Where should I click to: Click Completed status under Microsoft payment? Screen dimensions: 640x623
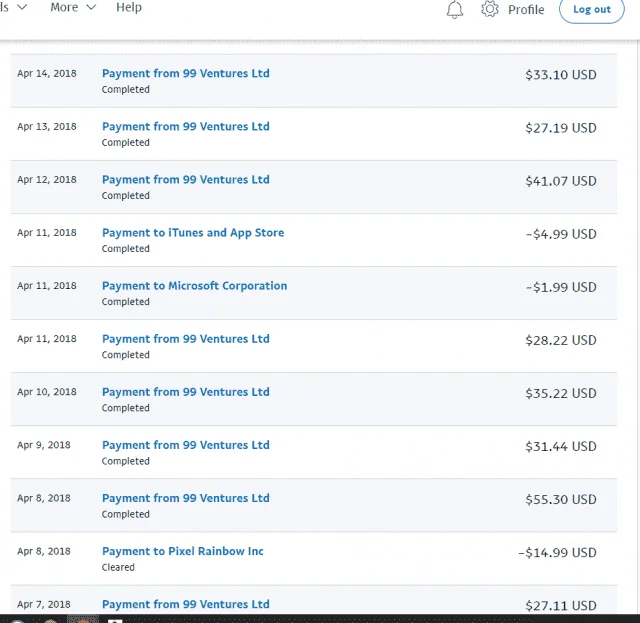point(126,302)
